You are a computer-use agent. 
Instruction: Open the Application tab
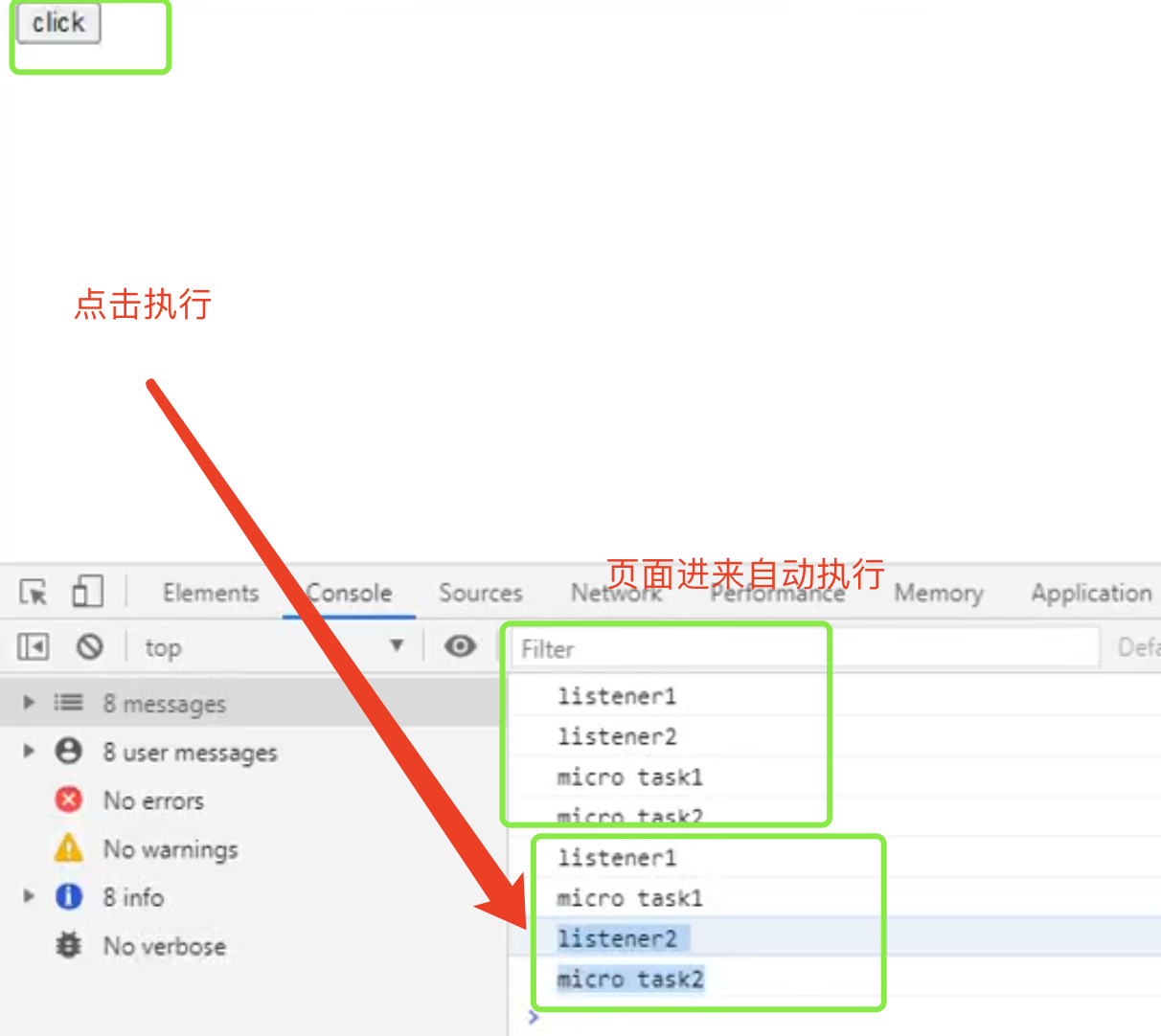click(1090, 594)
